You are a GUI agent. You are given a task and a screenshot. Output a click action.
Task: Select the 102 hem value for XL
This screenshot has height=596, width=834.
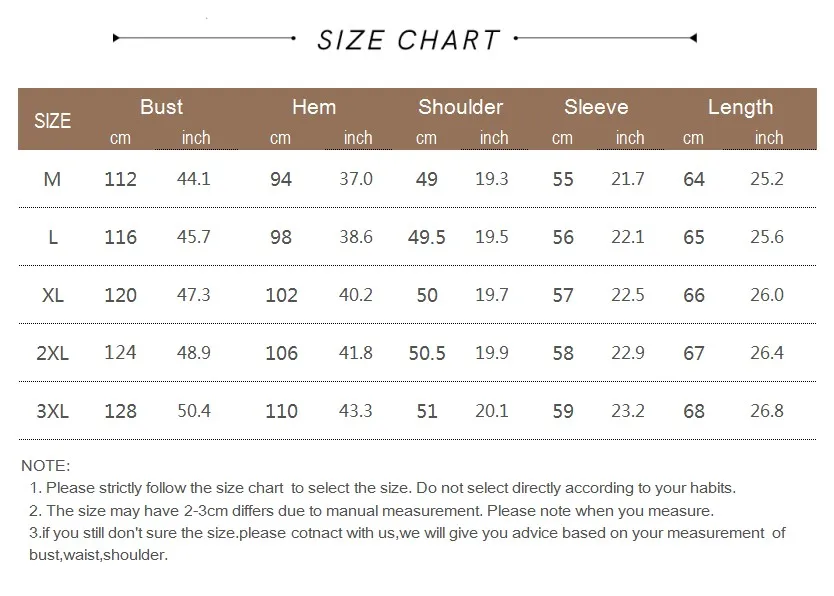tap(282, 295)
